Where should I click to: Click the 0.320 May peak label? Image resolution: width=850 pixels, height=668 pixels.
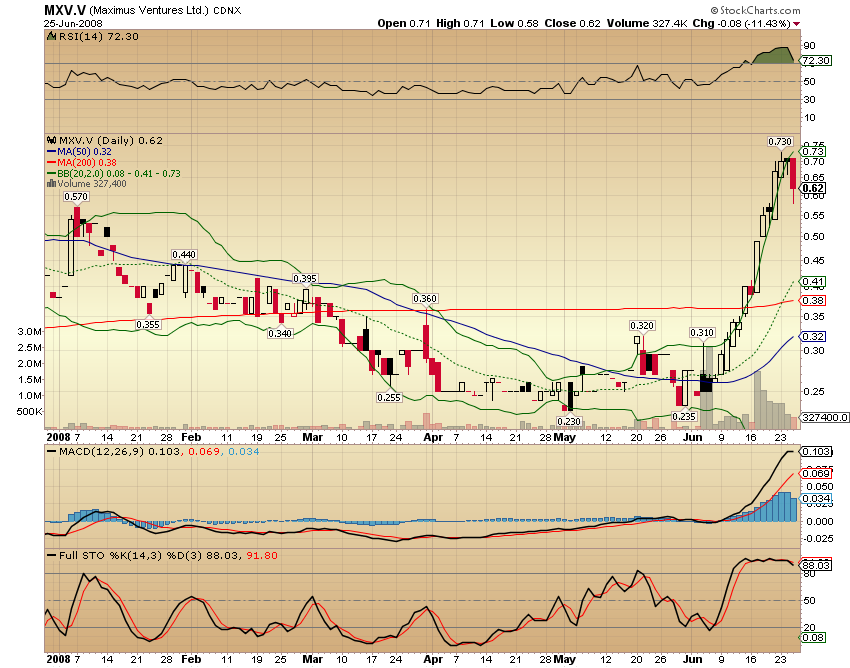642,325
